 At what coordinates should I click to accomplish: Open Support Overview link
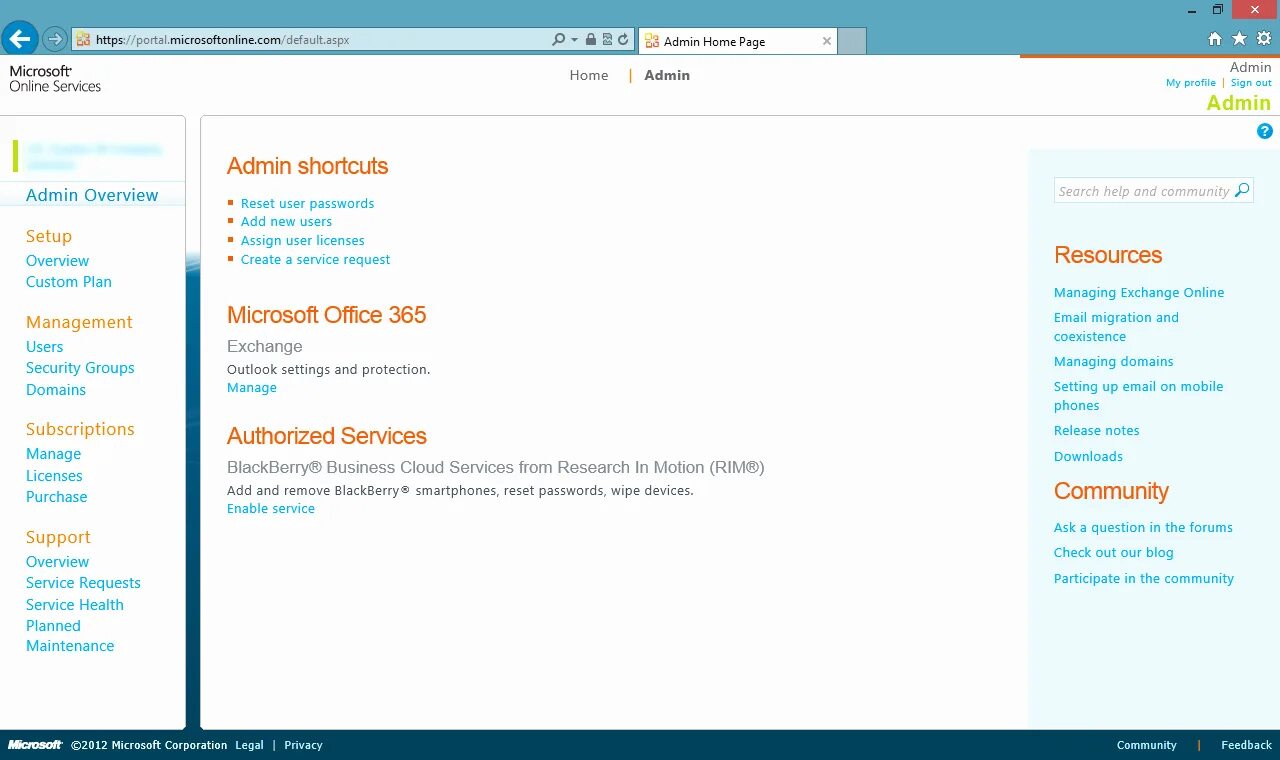point(57,562)
